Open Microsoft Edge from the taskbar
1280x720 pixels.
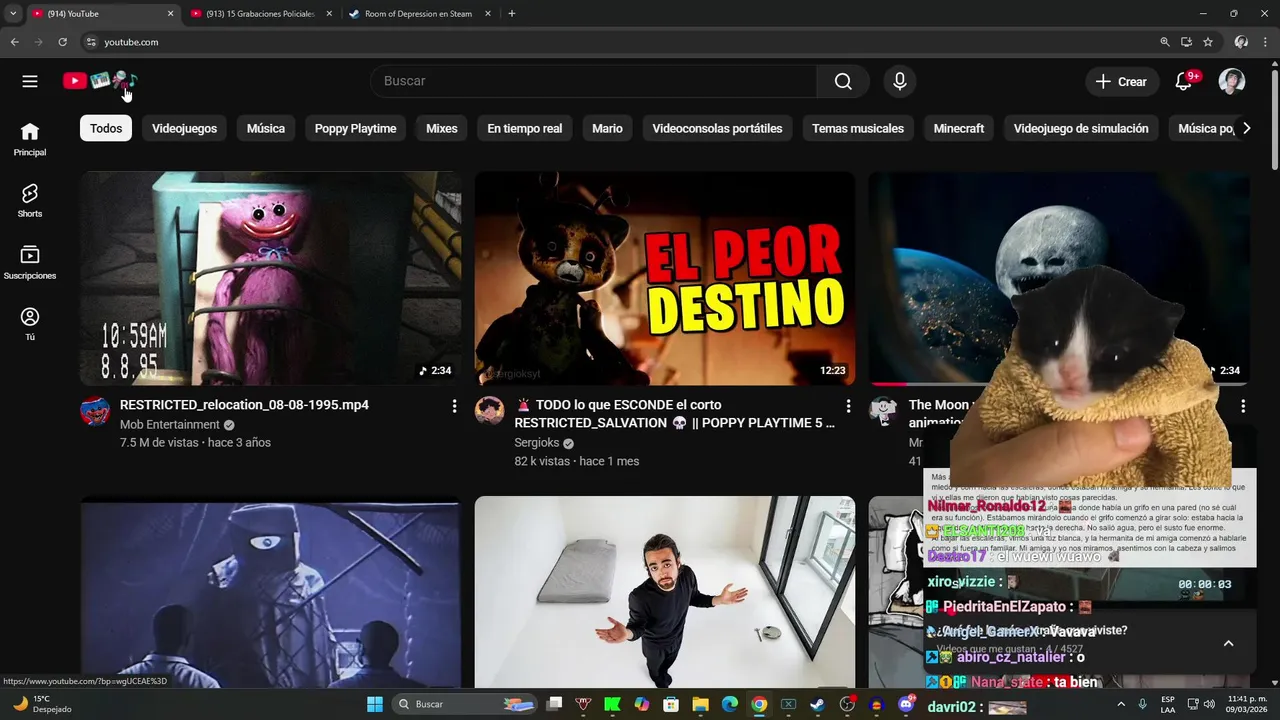point(730,704)
